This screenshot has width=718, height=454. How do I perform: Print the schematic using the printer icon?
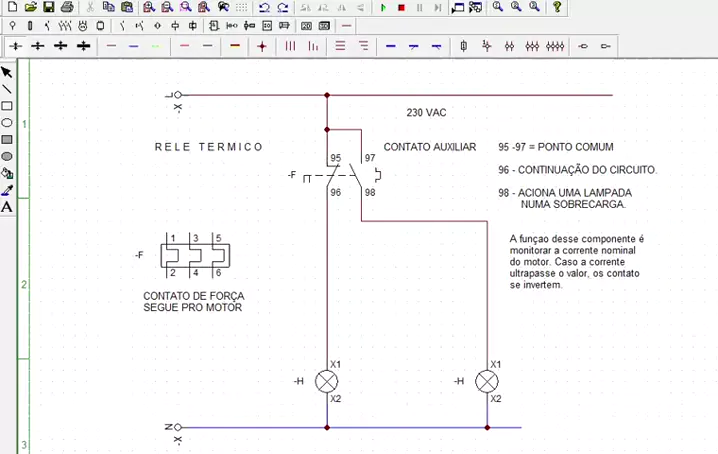click(66, 7)
